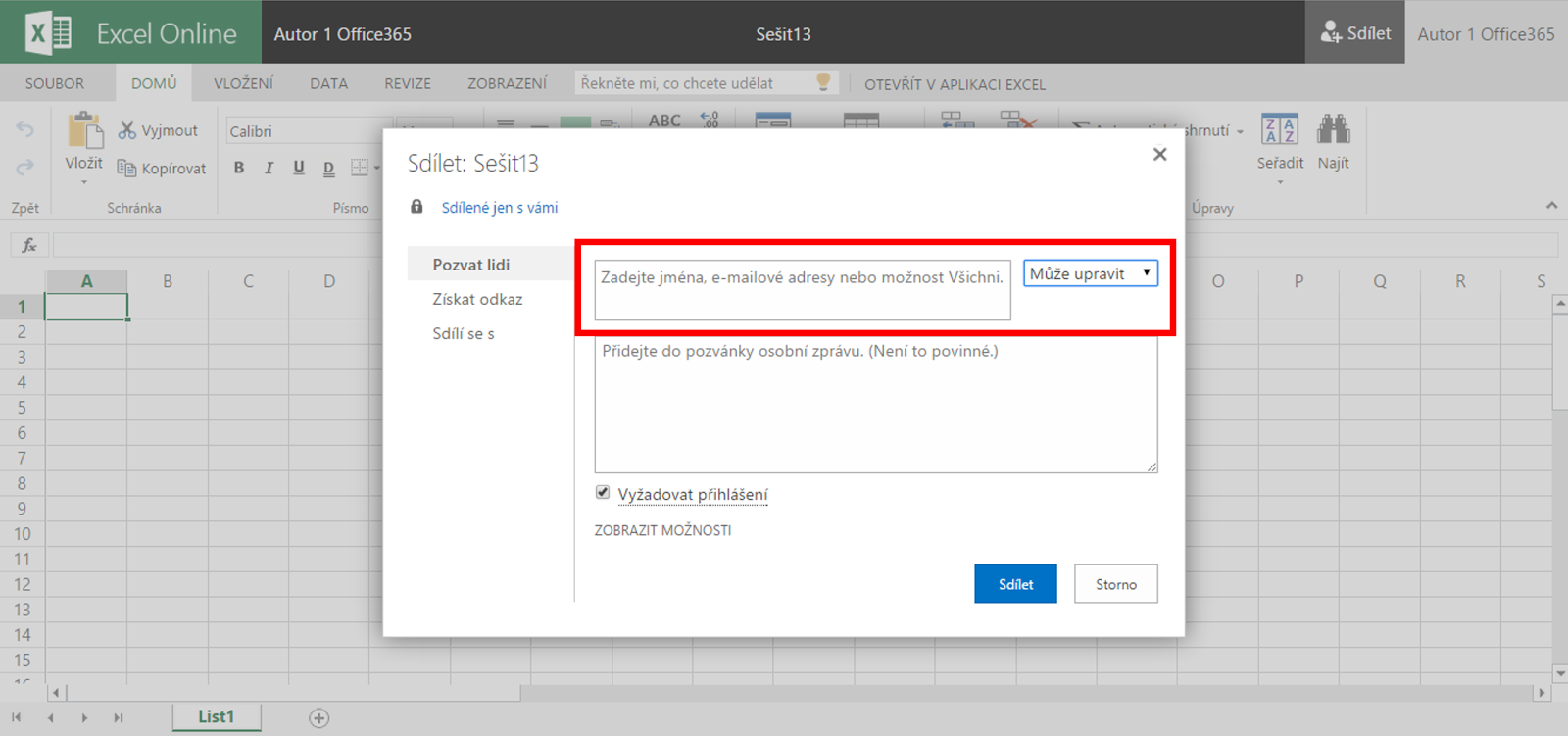
Task: Click the Excel Online logo icon
Action: pos(49,33)
